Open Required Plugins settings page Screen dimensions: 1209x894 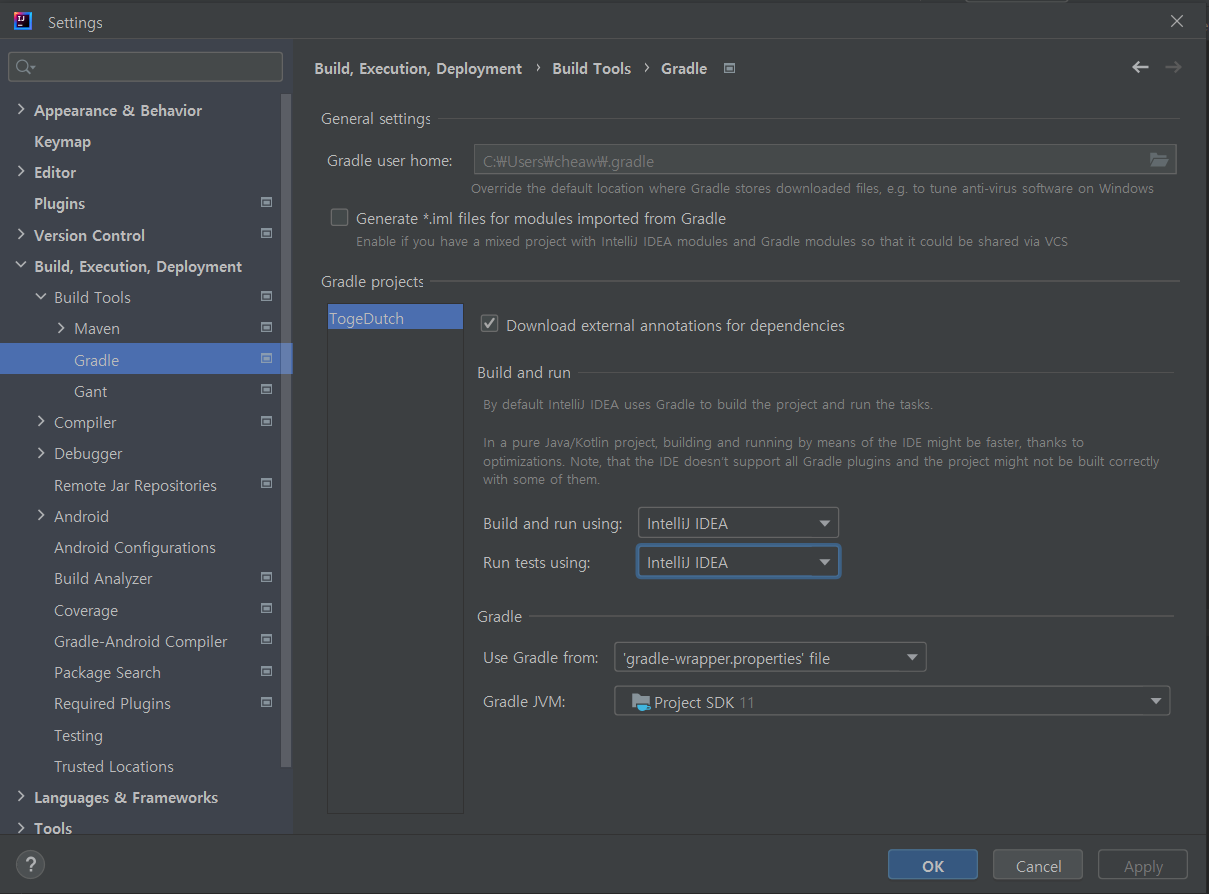[112, 703]
